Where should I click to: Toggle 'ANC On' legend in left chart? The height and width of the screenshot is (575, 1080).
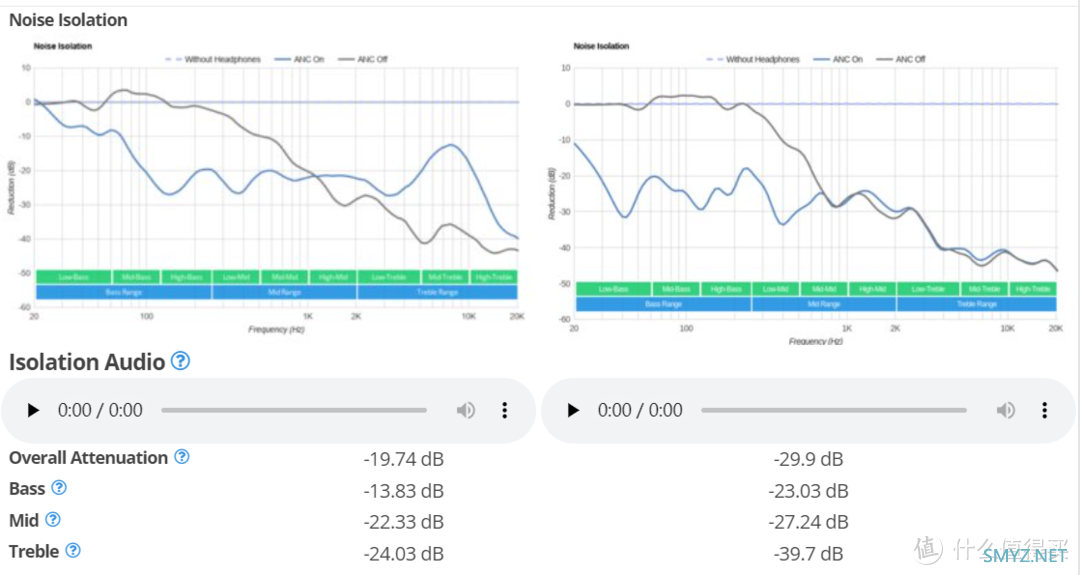(x=299, y=59)
